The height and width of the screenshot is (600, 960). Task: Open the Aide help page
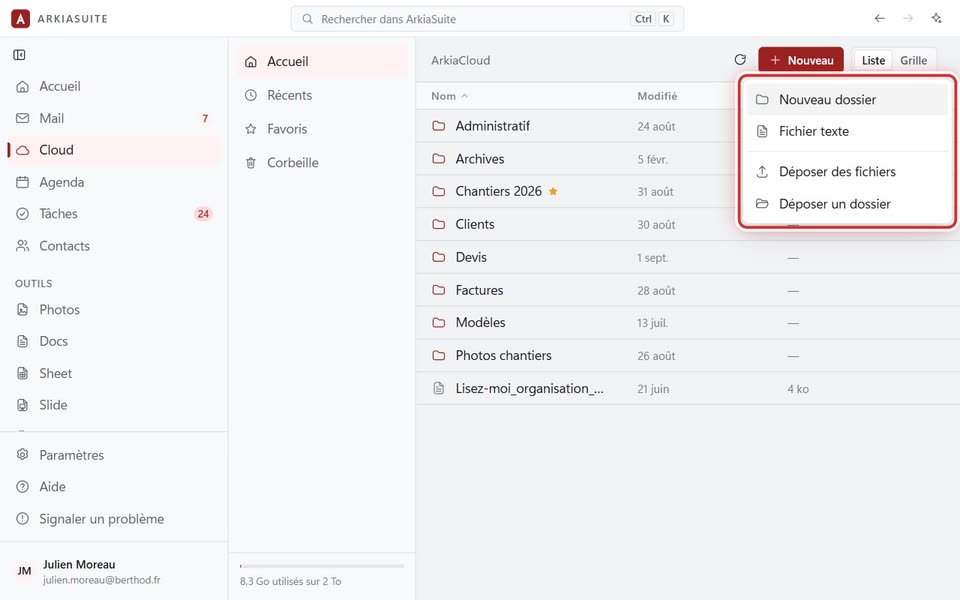click(113, 487)
